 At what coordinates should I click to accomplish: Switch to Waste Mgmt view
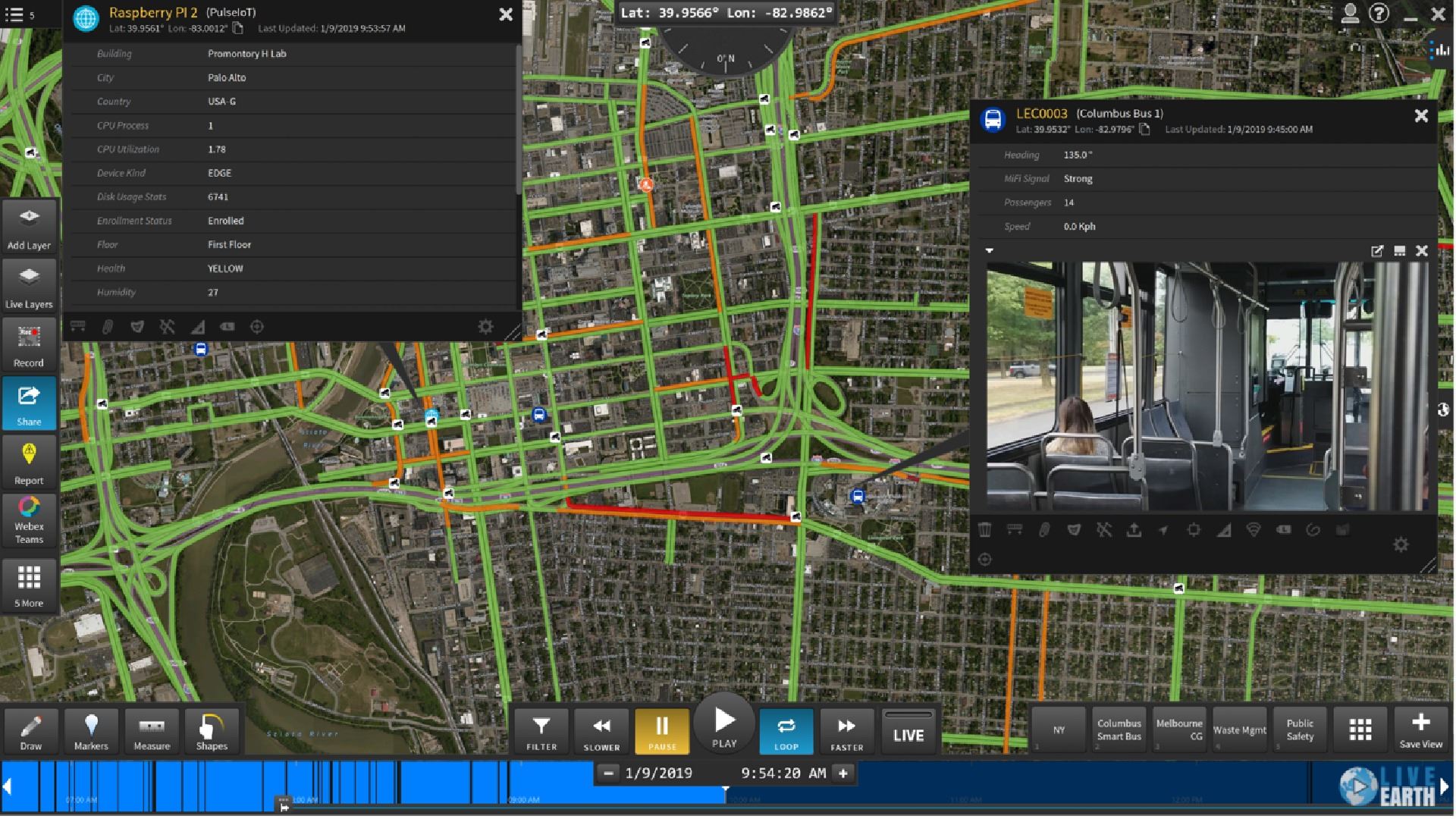coord(1239,730)
